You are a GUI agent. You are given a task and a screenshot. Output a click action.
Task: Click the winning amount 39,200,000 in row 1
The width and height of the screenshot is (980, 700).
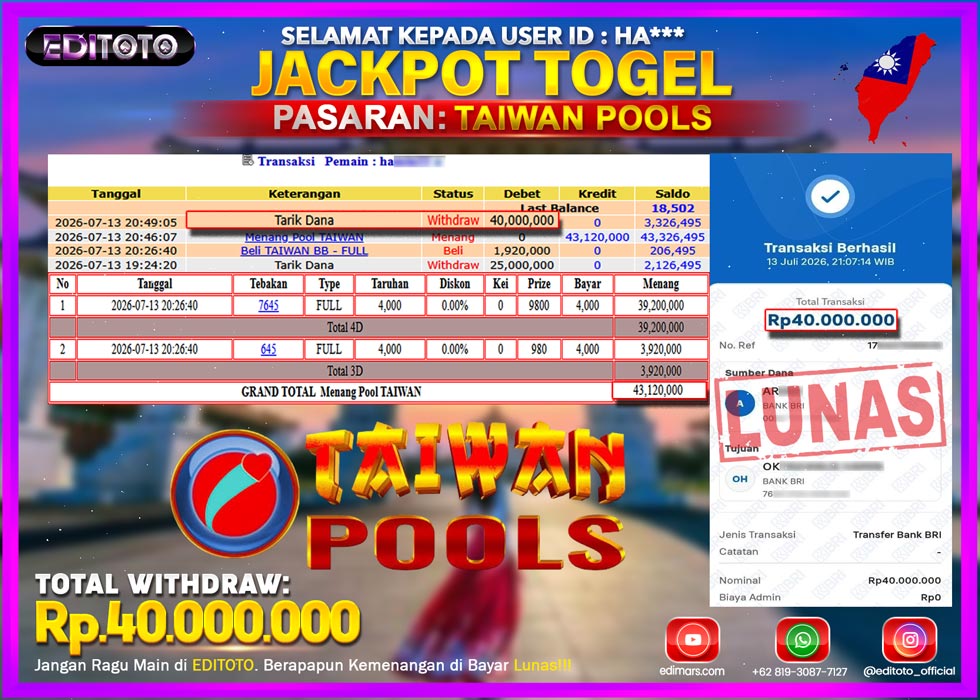point(661,306)
